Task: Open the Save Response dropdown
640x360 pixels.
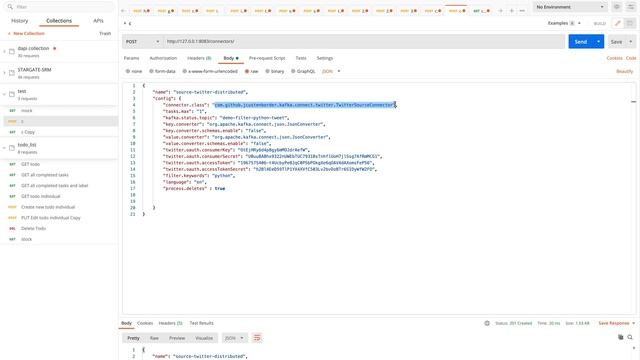Action: 617,323
